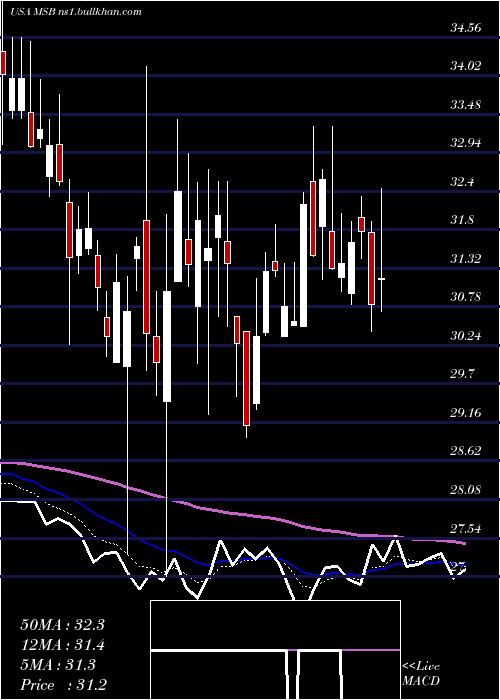
Task: Click the 28.08 price axis label
Action: (x=466, y=490)
